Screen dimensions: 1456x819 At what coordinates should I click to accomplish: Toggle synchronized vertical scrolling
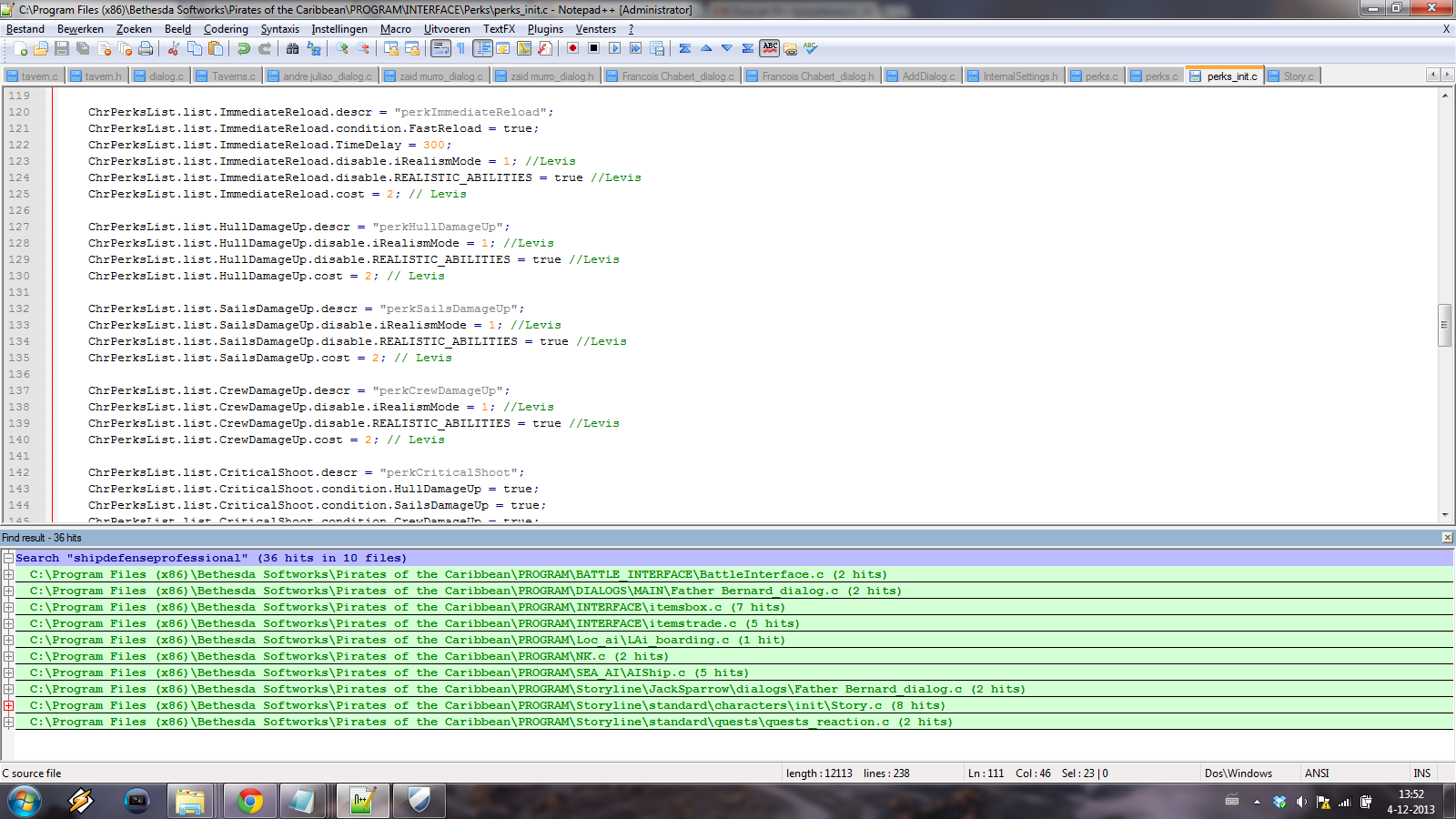(391, 48)
